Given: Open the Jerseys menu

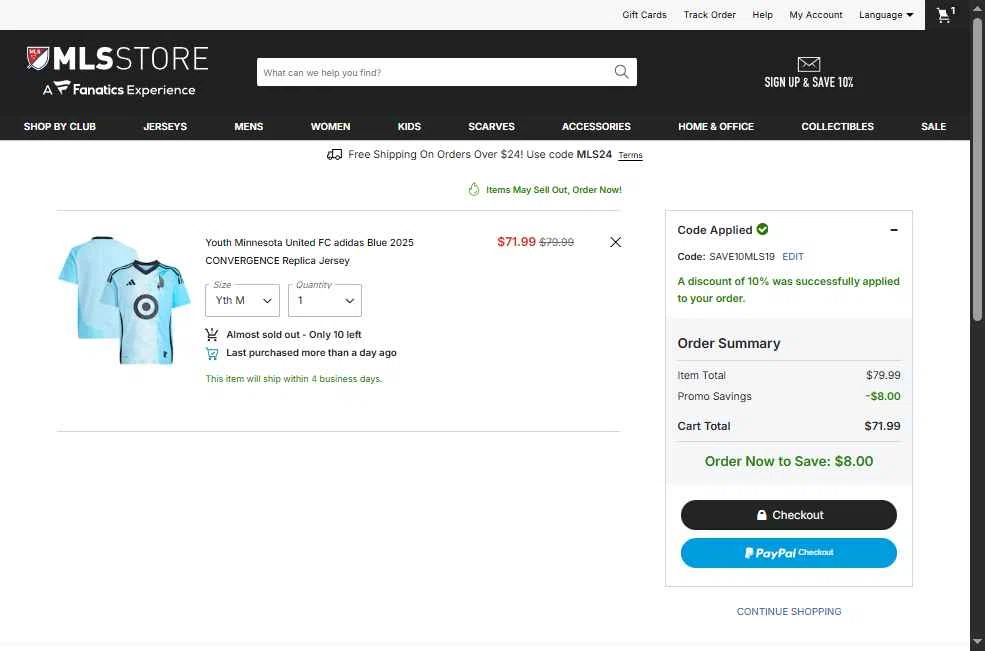Looking at the screenshot, I should pyautogui.click(x=165, y=126).
